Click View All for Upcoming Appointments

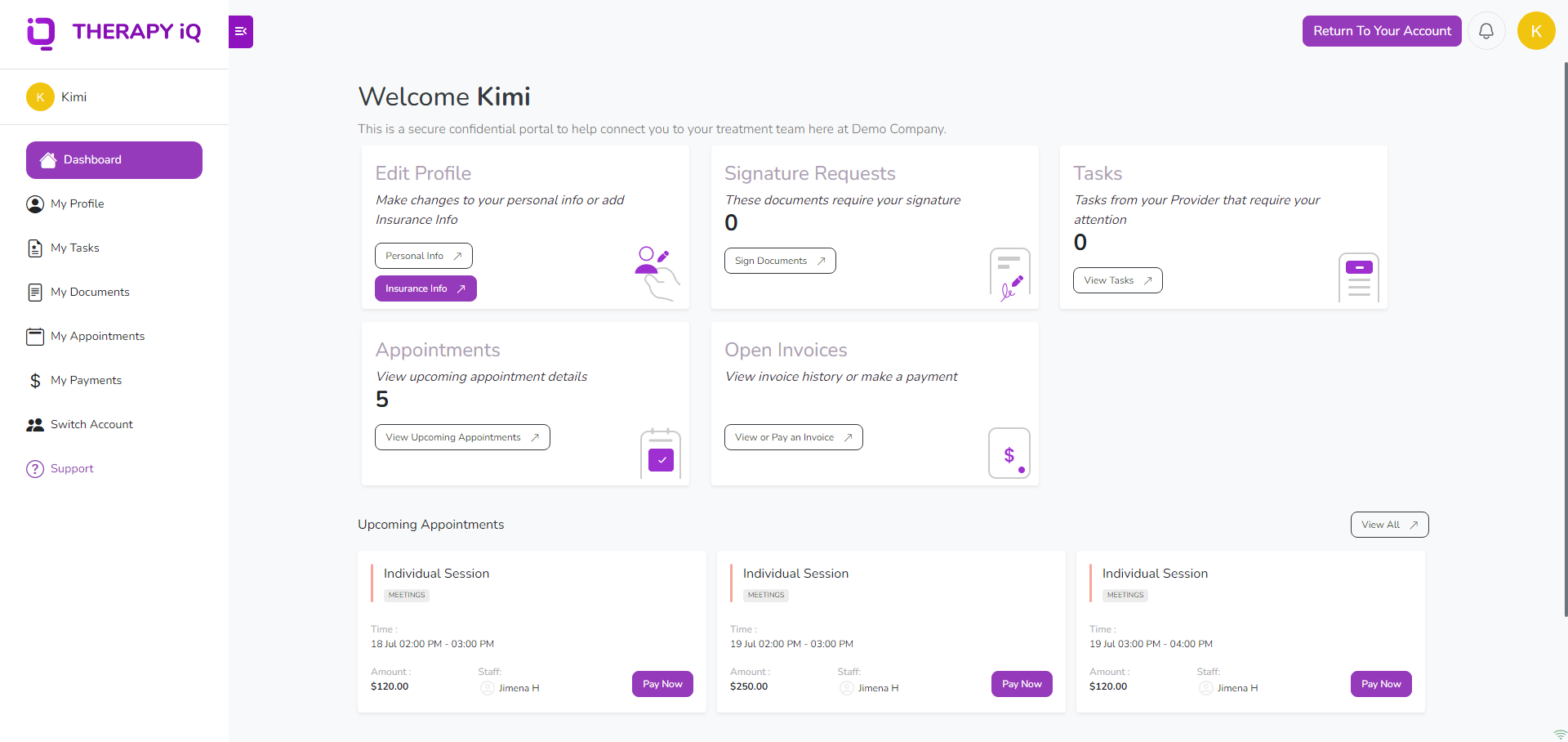click(1389, 525)
